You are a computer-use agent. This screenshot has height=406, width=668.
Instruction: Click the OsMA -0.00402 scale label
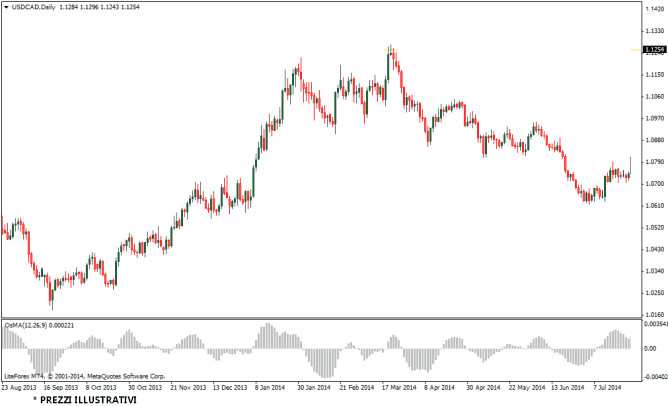(x=655, y=376)
